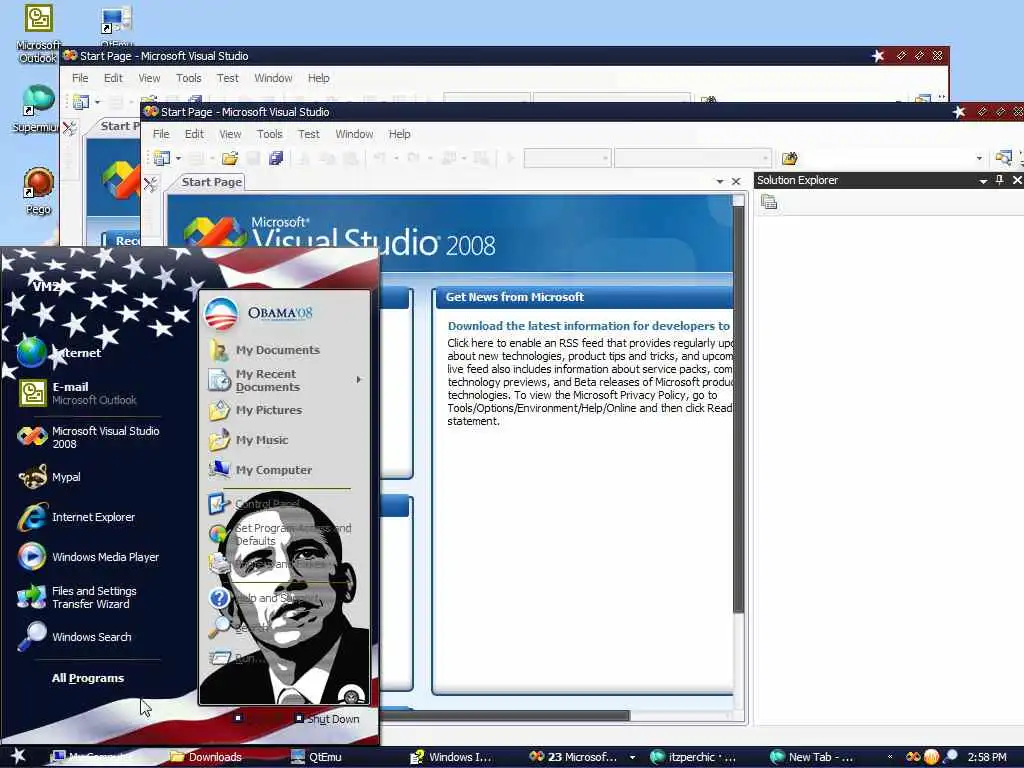This screenshot has width=1024, height=768.
Task: Click the star Start button on taskbar
Action: tap(18, 756)
